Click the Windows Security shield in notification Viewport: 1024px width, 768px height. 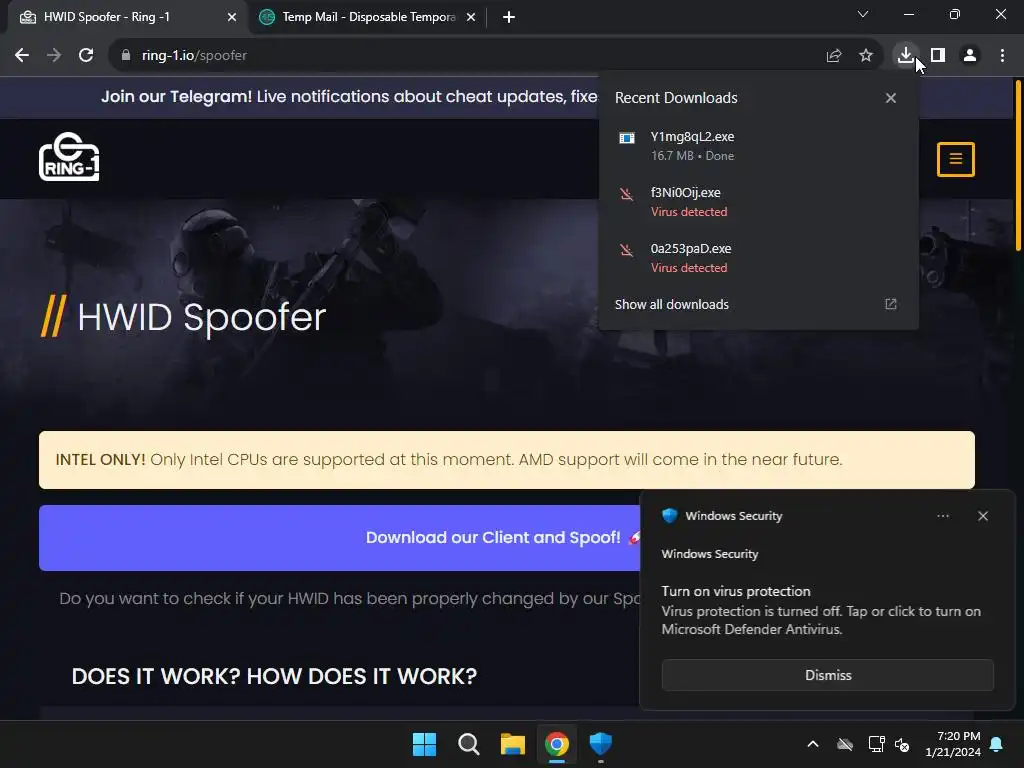tap(669, 515)
